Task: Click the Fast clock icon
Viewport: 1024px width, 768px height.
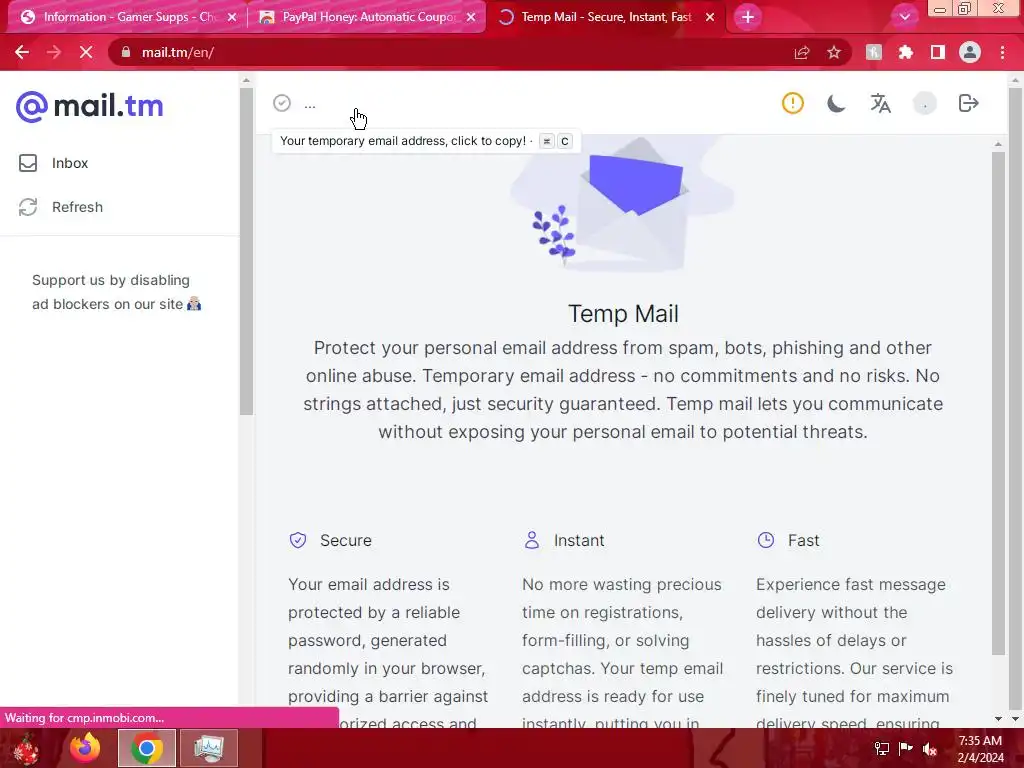Action: (765, 540)
